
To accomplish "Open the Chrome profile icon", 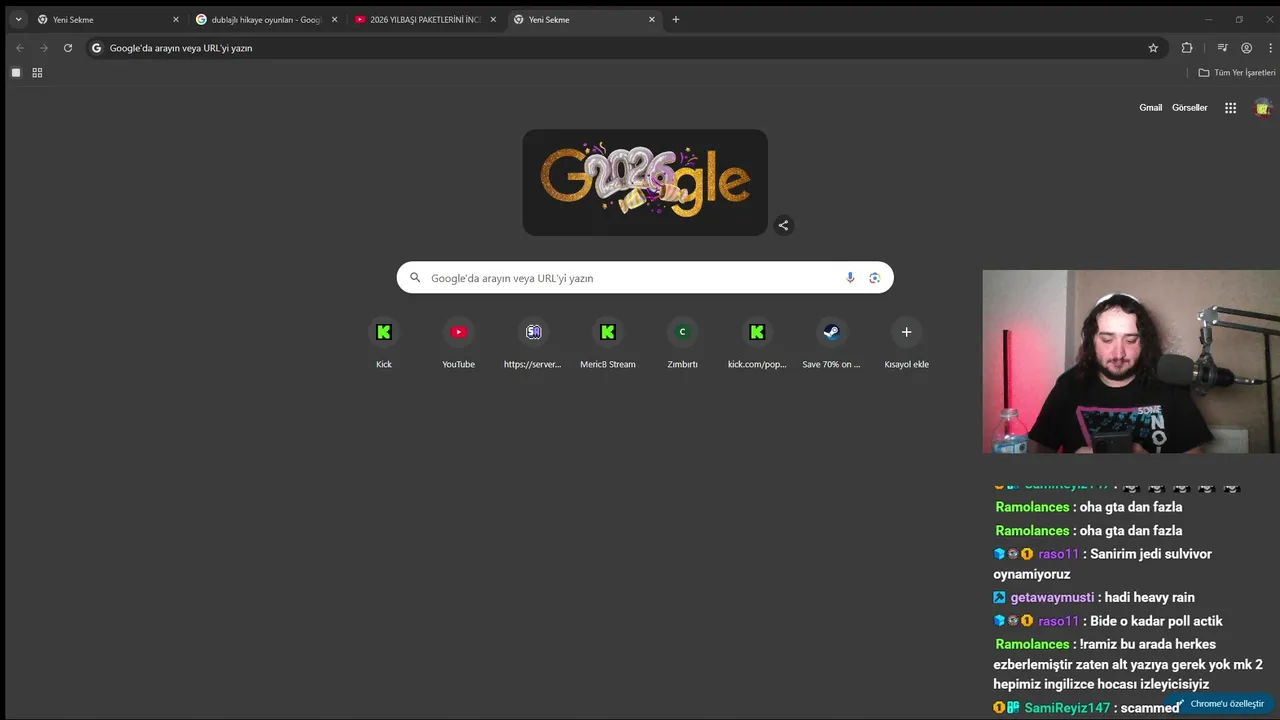I will click(1246, 48).
